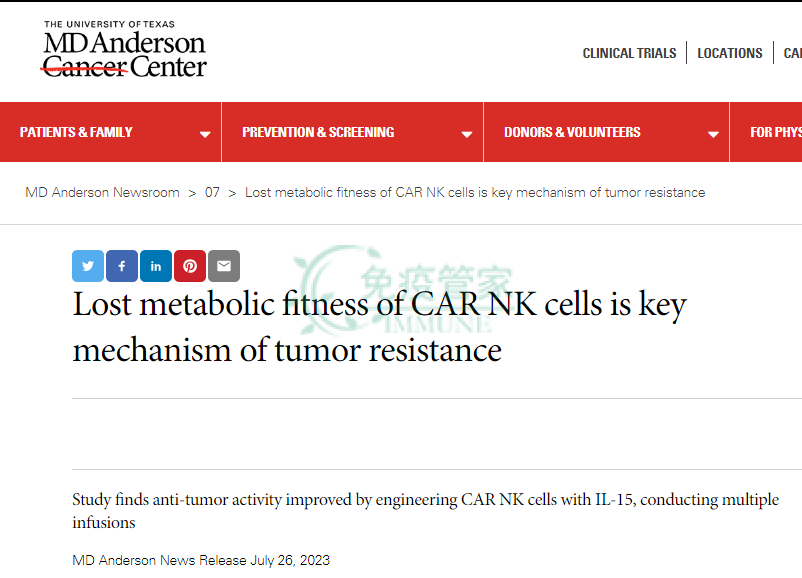Share article on LinkedIn

156,266
